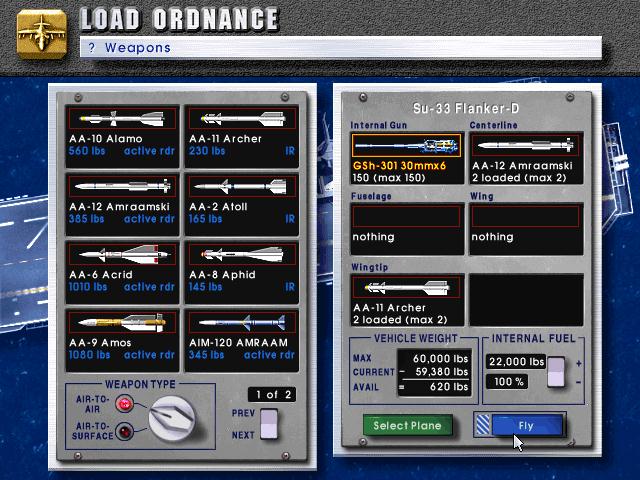Click the gold airplane emblem icon

click(42, 35)
